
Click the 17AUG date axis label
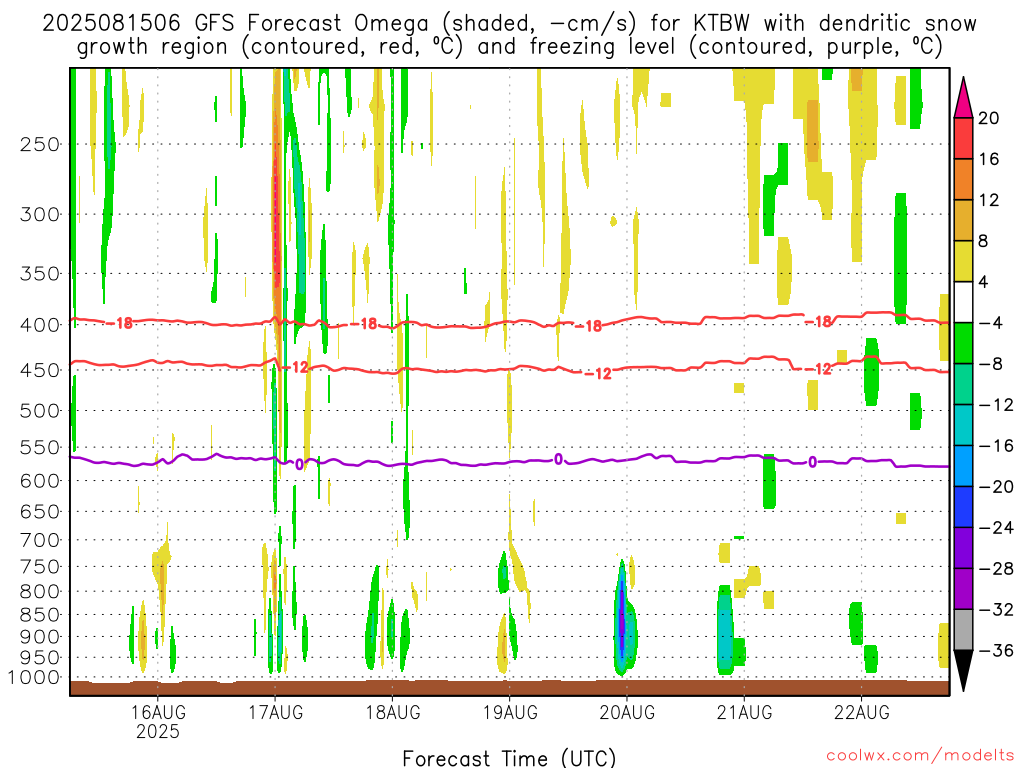275,712
